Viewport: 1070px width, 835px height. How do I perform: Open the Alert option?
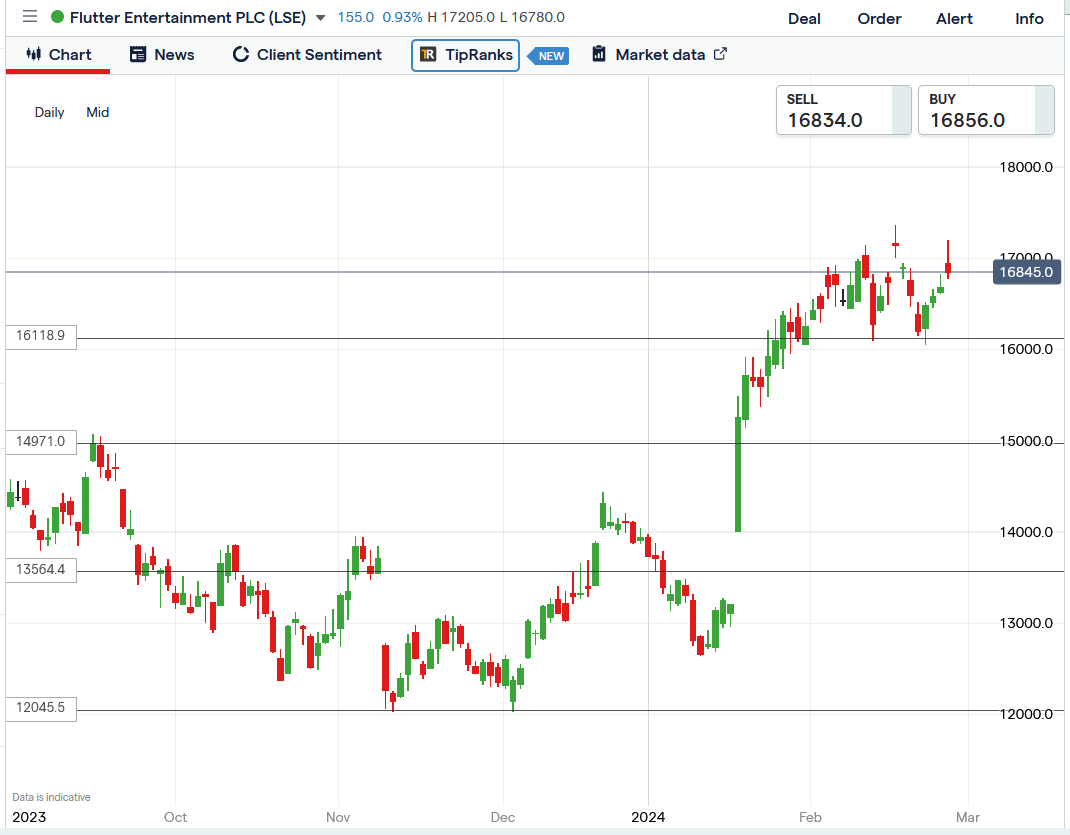coord(954,19)
